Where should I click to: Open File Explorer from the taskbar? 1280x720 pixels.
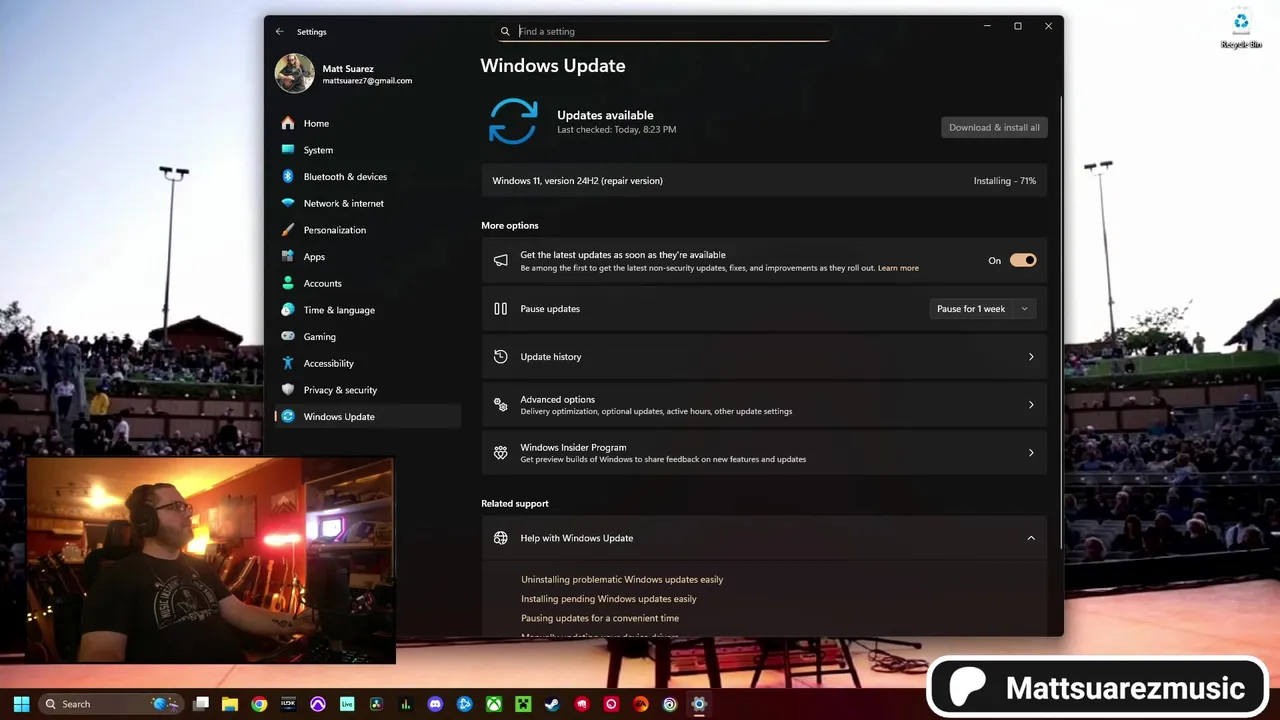[x=230, y=704]
